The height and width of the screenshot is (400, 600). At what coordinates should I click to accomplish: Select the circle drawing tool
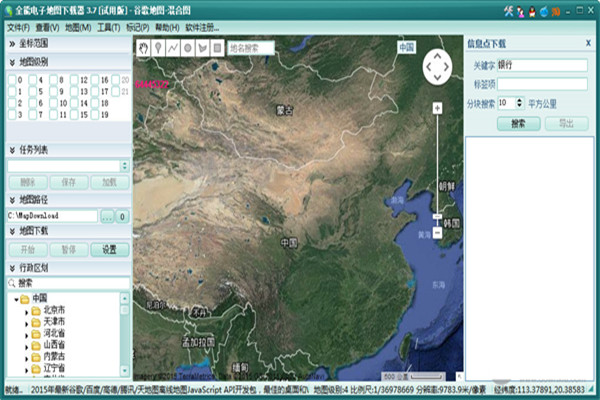pos(188,47)
